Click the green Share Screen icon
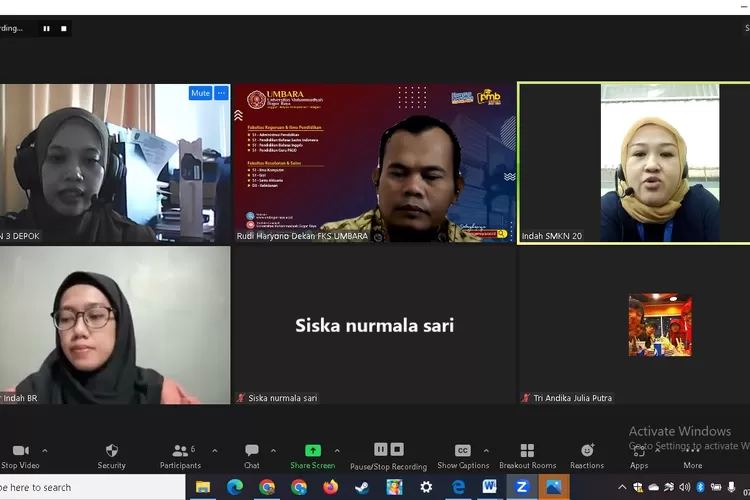 click(313, 450)
